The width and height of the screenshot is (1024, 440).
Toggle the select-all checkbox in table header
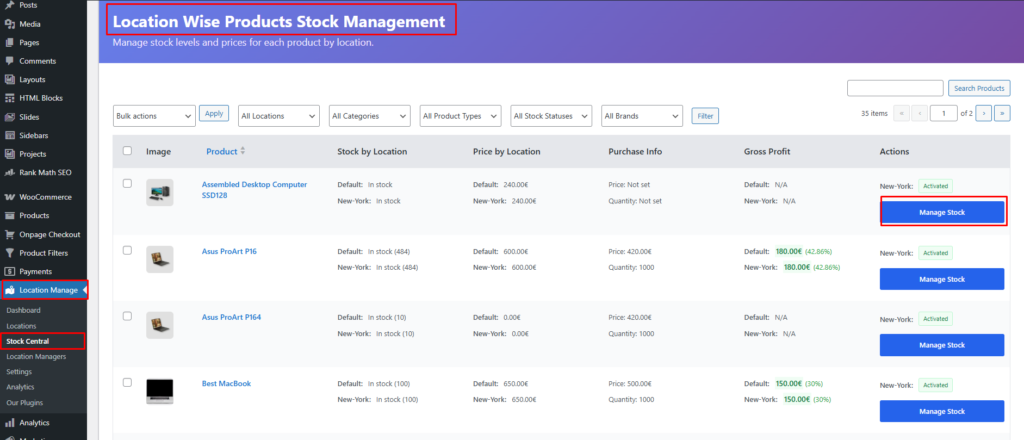tap(127, 151)
